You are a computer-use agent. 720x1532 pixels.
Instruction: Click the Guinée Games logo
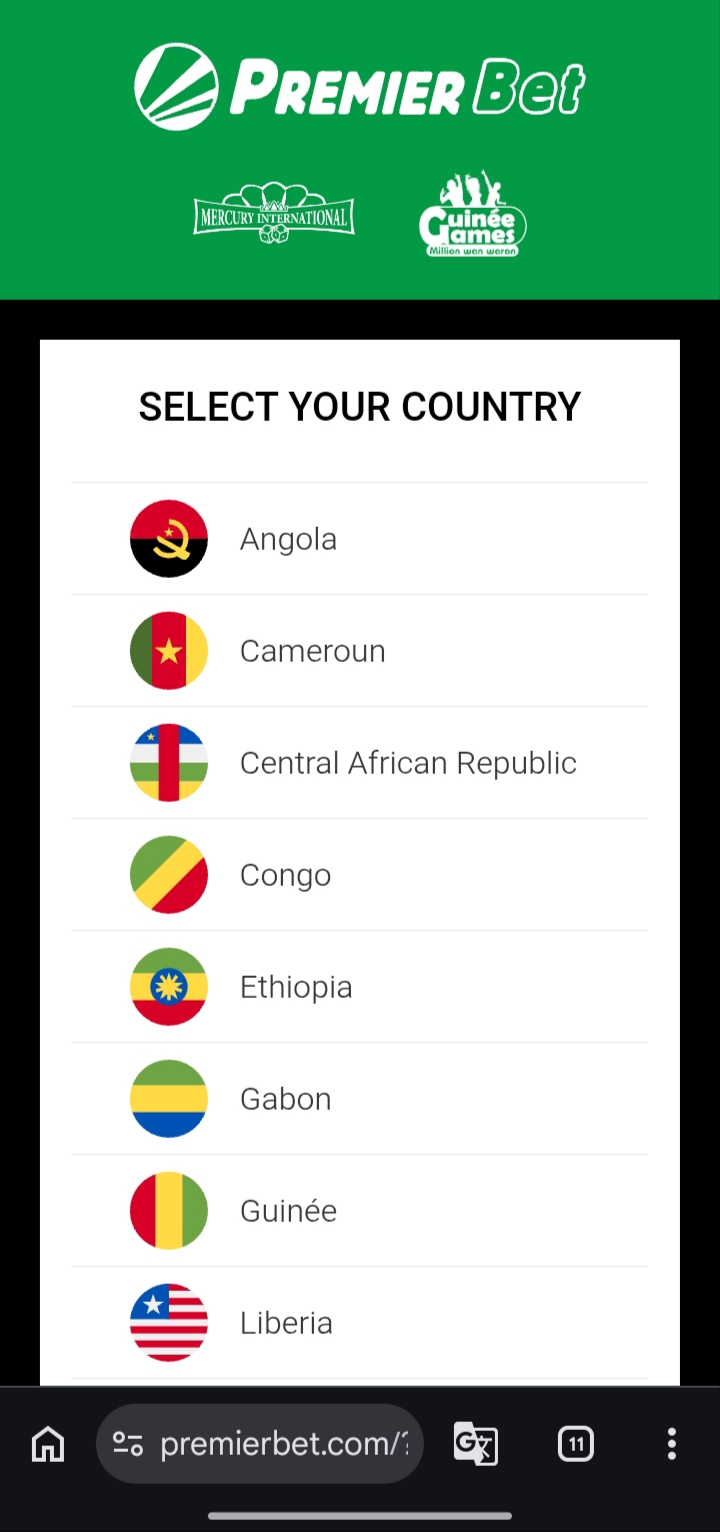pyautogui.click(x=472, y=214)
